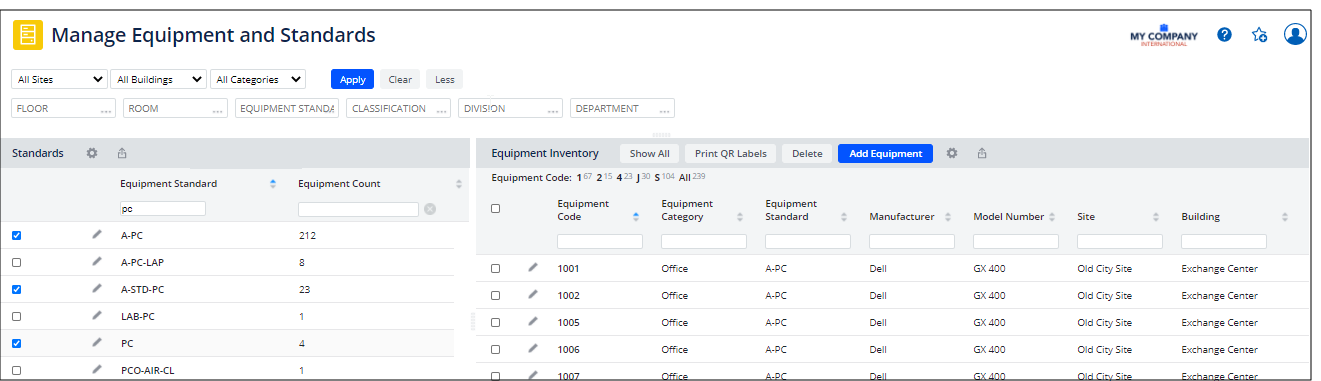The image size is (1321, 381).
Task: Check equipment 1002 row checkbox
Action: pos(495,296)
